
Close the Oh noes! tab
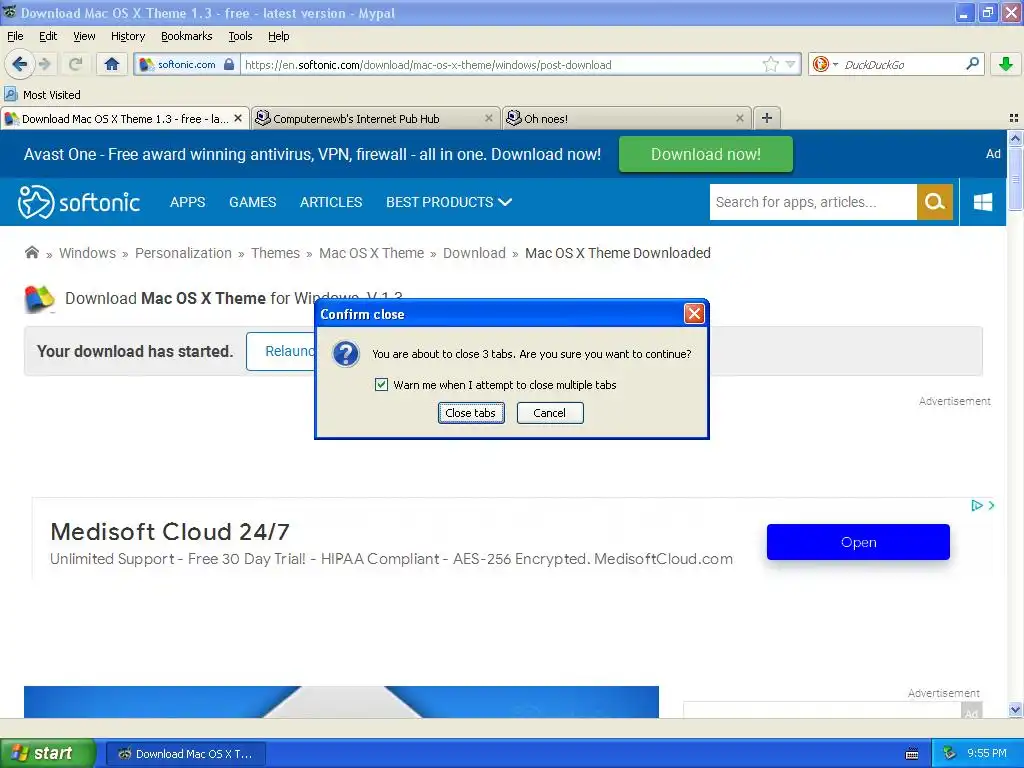coord(739,118)
